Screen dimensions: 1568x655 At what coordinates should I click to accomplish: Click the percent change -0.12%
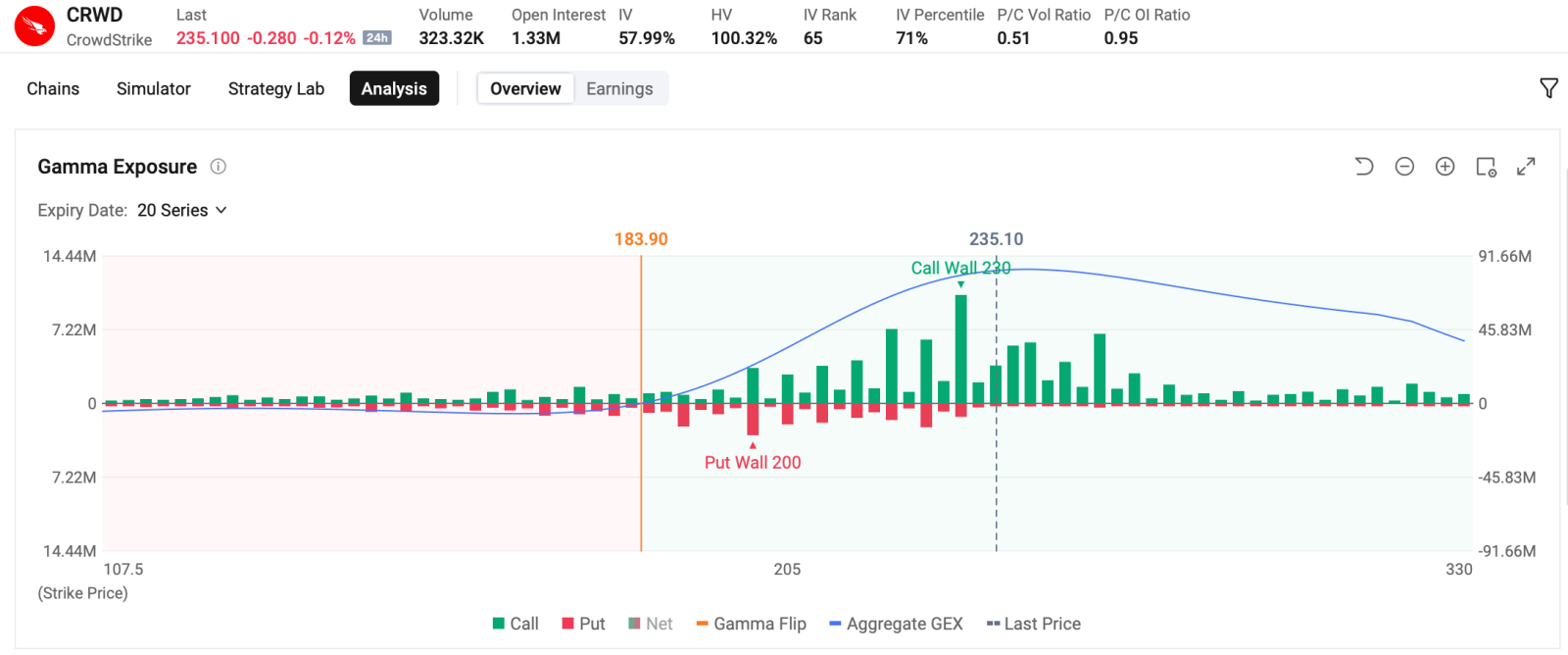[329, 38]
